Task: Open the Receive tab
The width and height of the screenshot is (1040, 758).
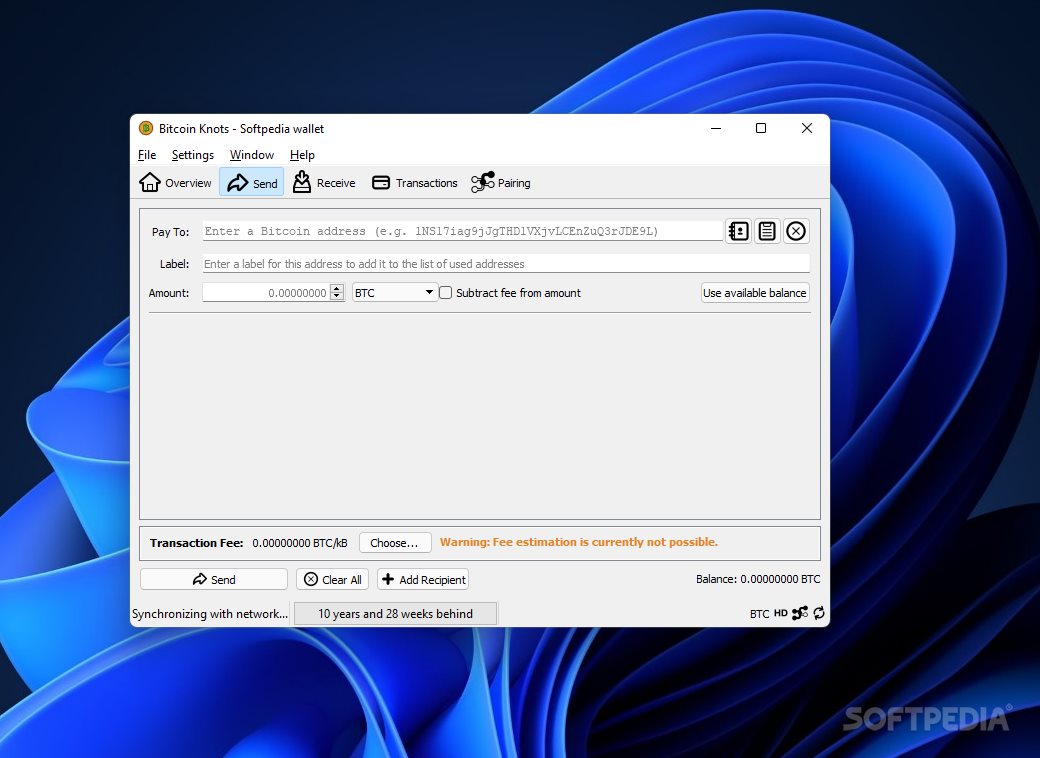Action: [324, 182]
